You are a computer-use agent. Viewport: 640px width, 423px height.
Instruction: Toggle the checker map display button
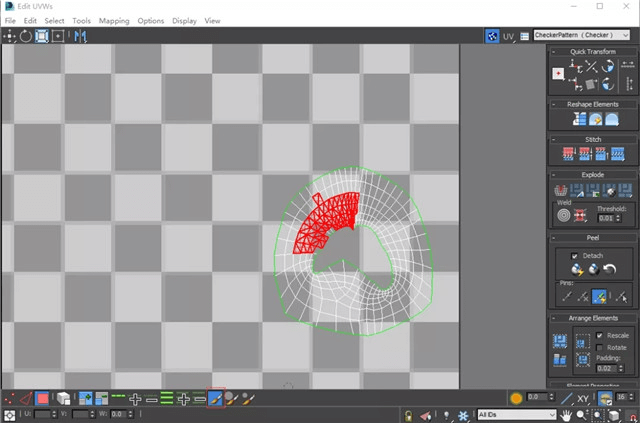[492, 36]
